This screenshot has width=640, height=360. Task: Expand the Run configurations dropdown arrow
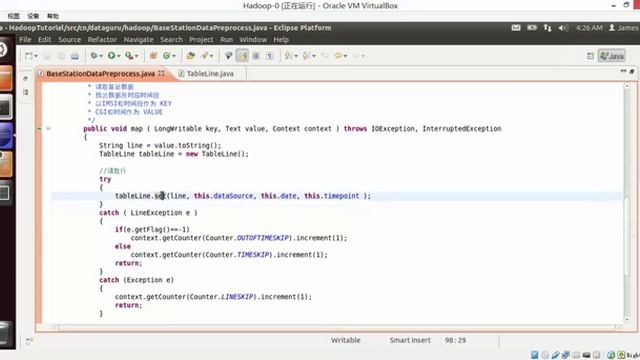(x=119, y=56)
